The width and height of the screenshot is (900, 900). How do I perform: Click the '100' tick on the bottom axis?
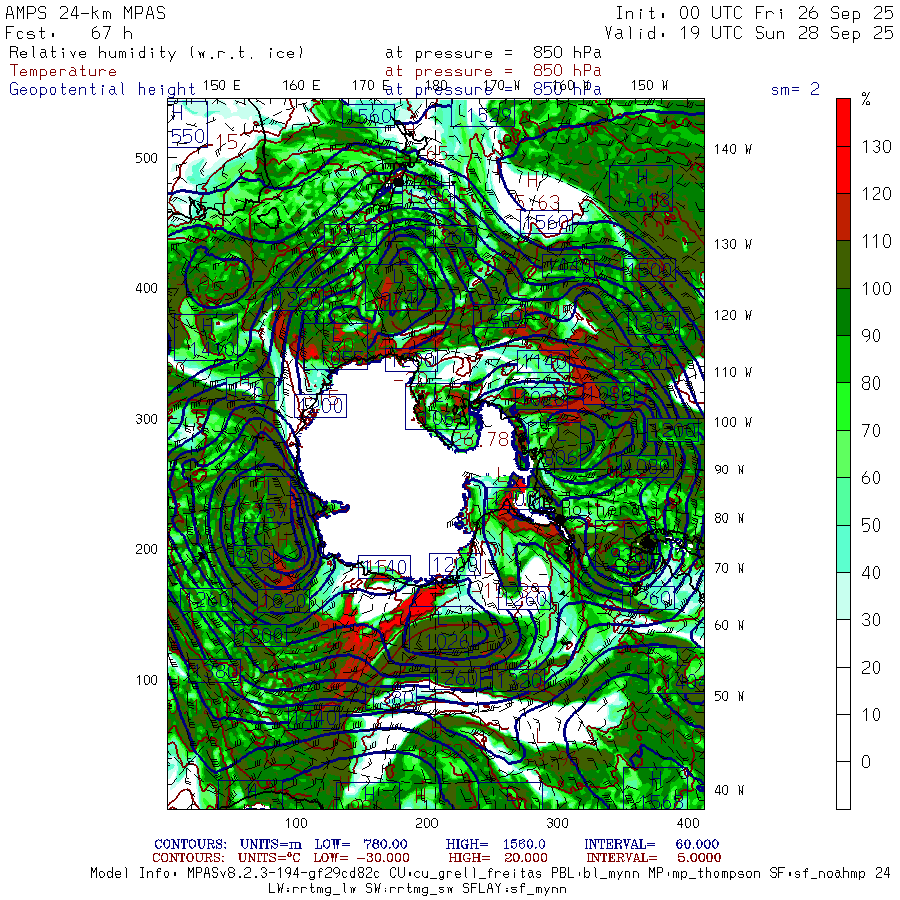pyautogui.click(x=296, y=823)
